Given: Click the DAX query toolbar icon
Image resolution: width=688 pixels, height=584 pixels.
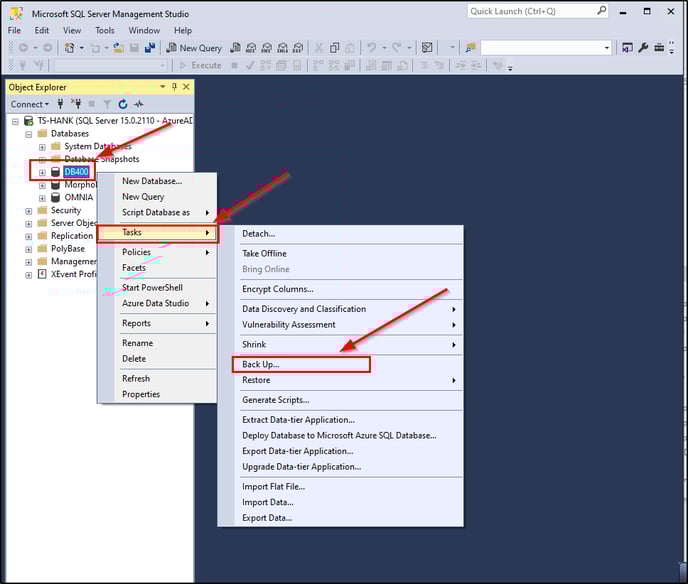Looking at the screenshot, I should point(298,48).
